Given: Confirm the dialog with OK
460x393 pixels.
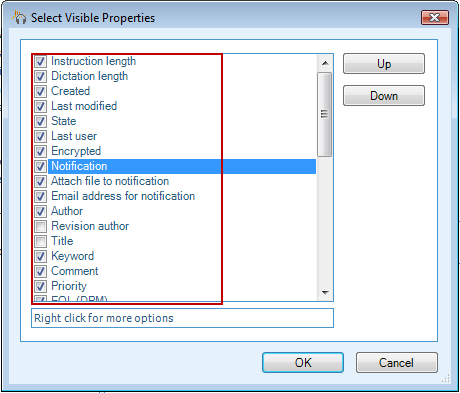Looking at the screenshot, I should (303, 362).
